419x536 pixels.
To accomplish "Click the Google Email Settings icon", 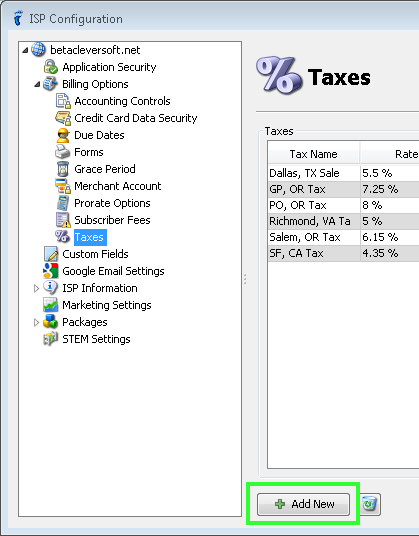I will [51, 271].
